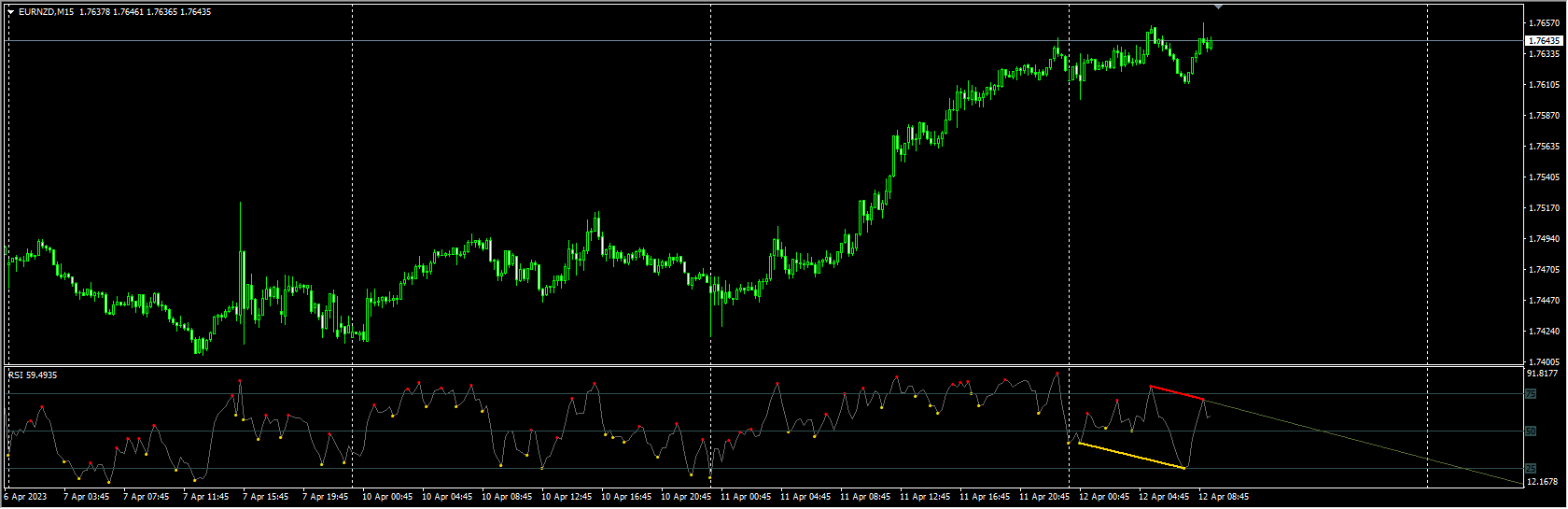Click RSI level 50 label
The width and height of the screenshot is (1568, 509).
pyautogui.click(x=1531, y=431)
